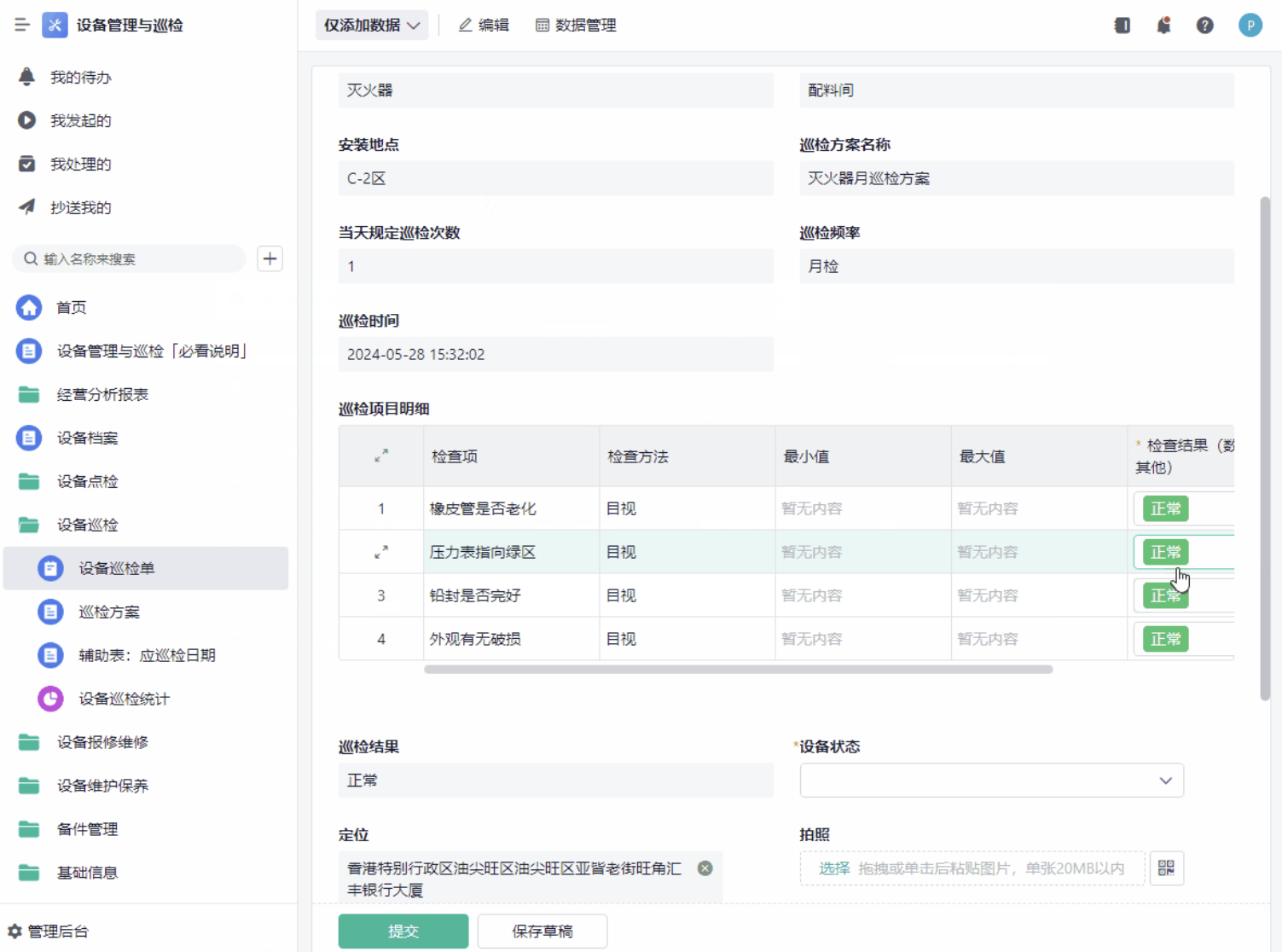The width and height of the screenshot is (1282, 952).
Task: Open 我的待办 in the sidebar
Action: coord(81,77)
